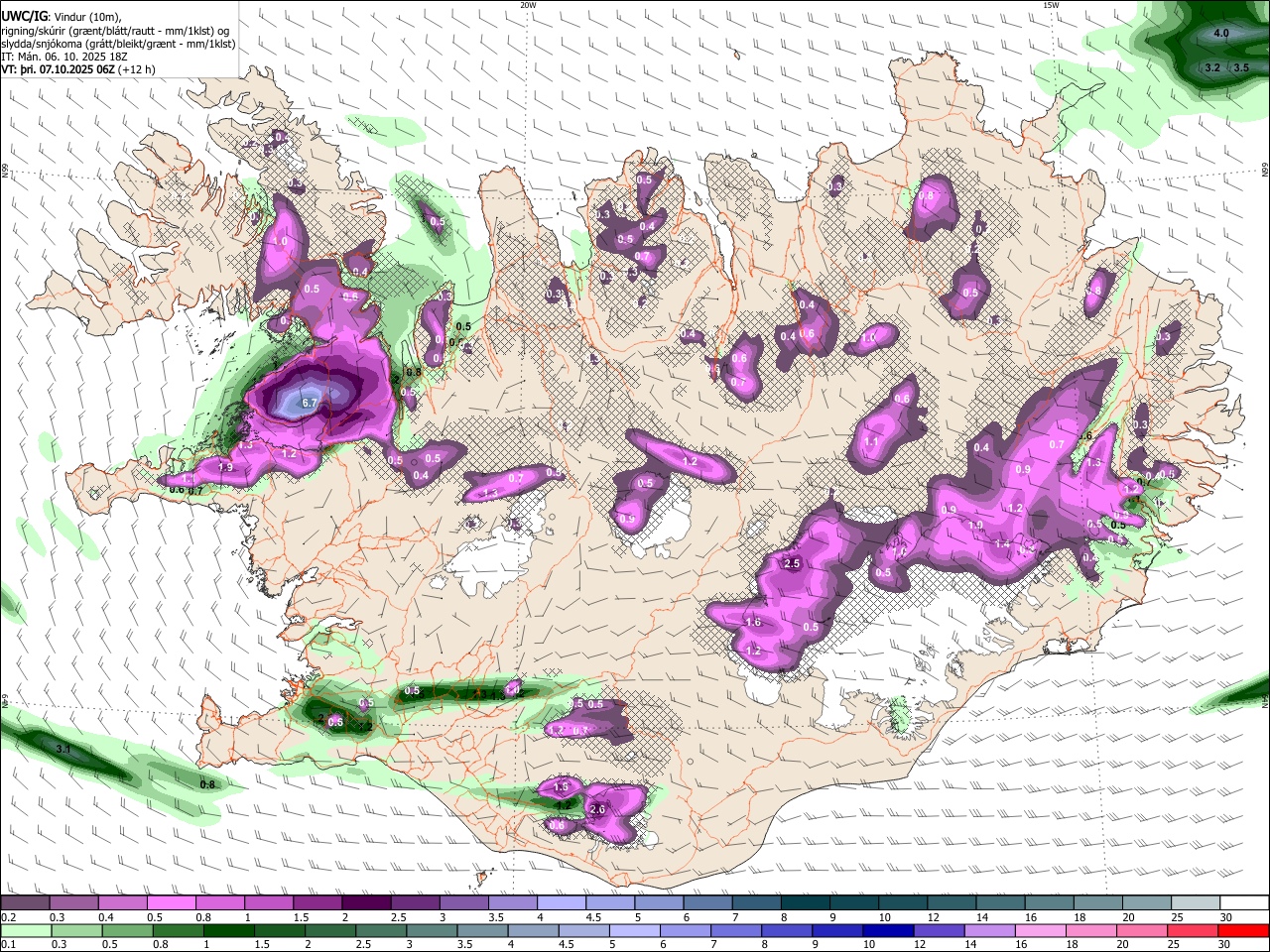The width and height of the screenshot is (1270, 952).
Task: Click the 6.7 precipitation value on the map
Action: (x=309, y=403)
